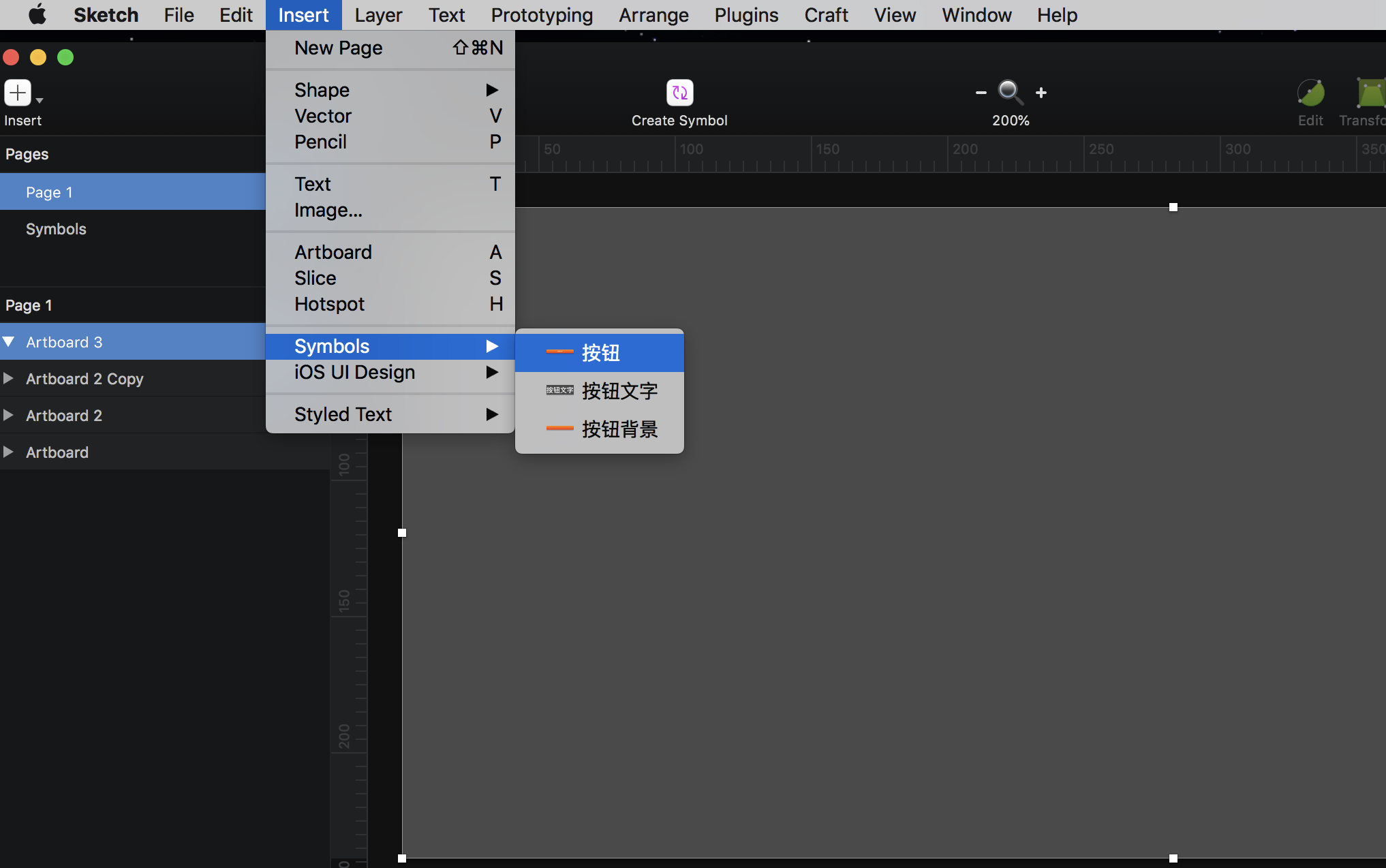
Task: Click the Insert plus toolbar icon
Action: coord(18,93)
